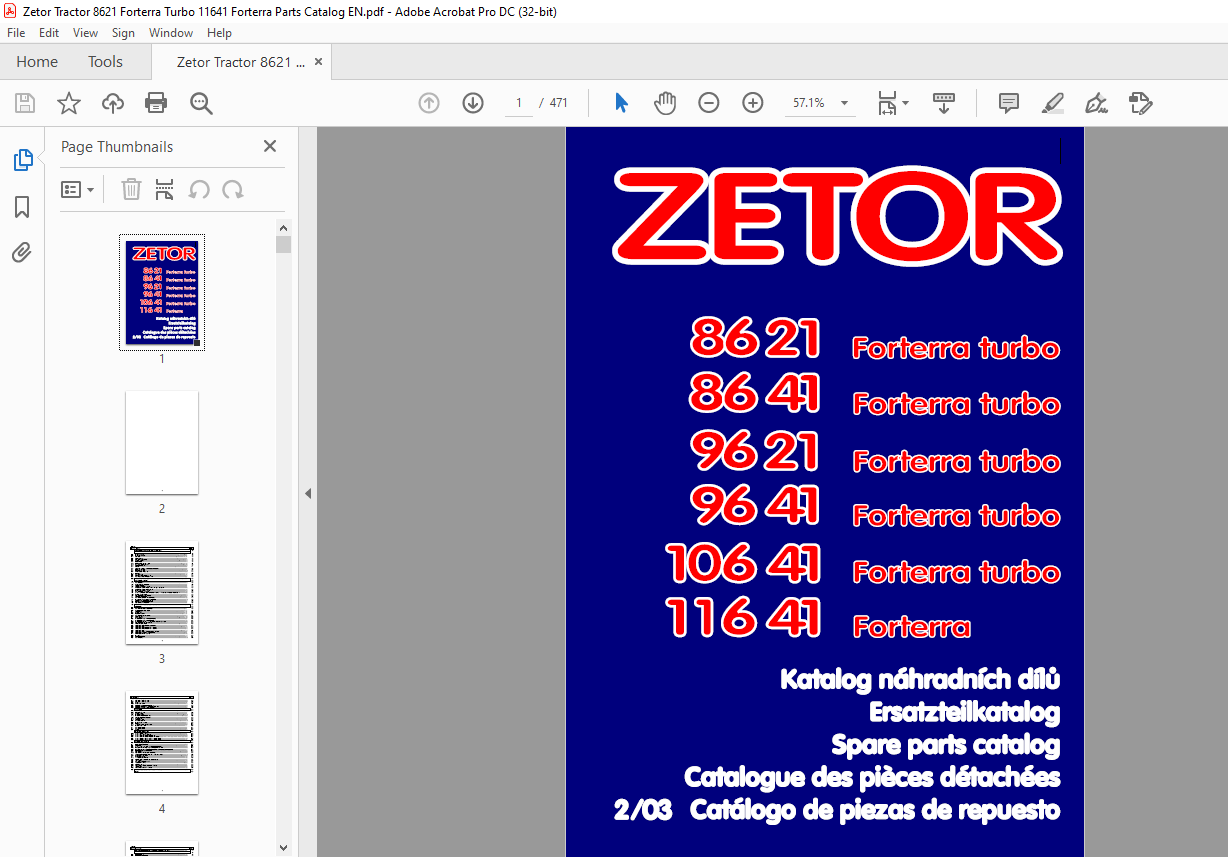1228x857 pixels.
Task: Click the '116 41' model number text
Action: click(743, 617)
